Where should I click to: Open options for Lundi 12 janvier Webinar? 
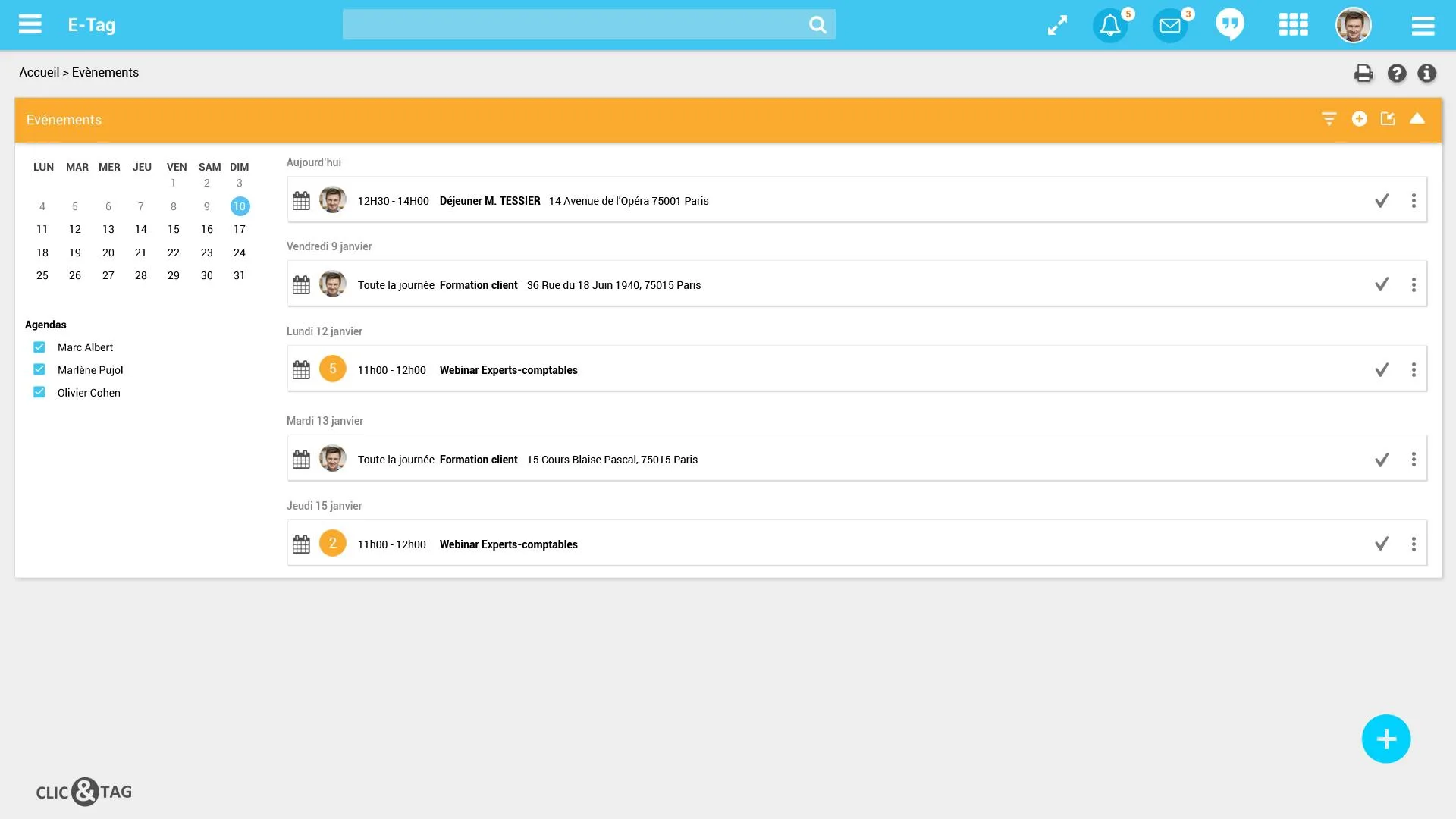[x=1414, y=369]
